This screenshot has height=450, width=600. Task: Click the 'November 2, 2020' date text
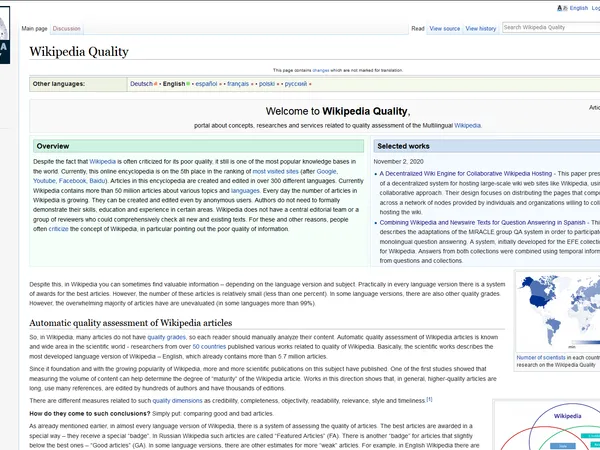pos(398,162)
